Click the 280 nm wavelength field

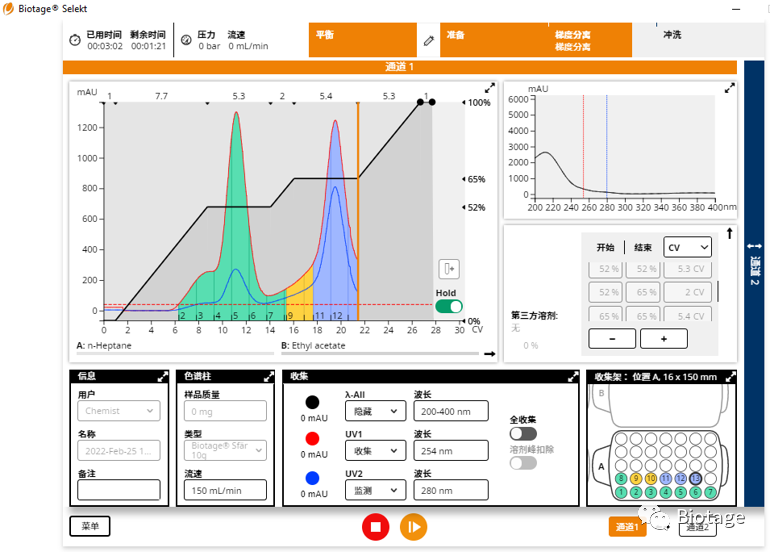pos(451,490)
